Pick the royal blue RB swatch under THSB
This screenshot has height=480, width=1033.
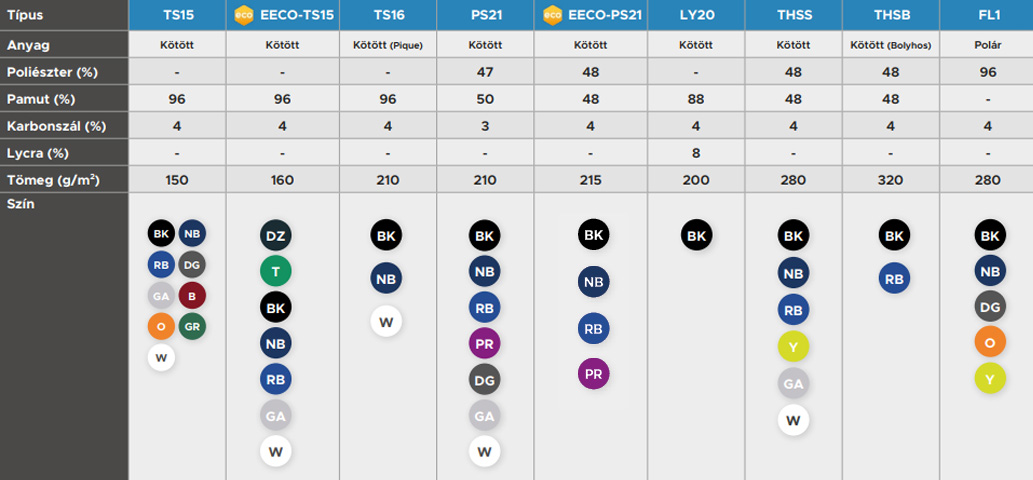coord(894,278)
